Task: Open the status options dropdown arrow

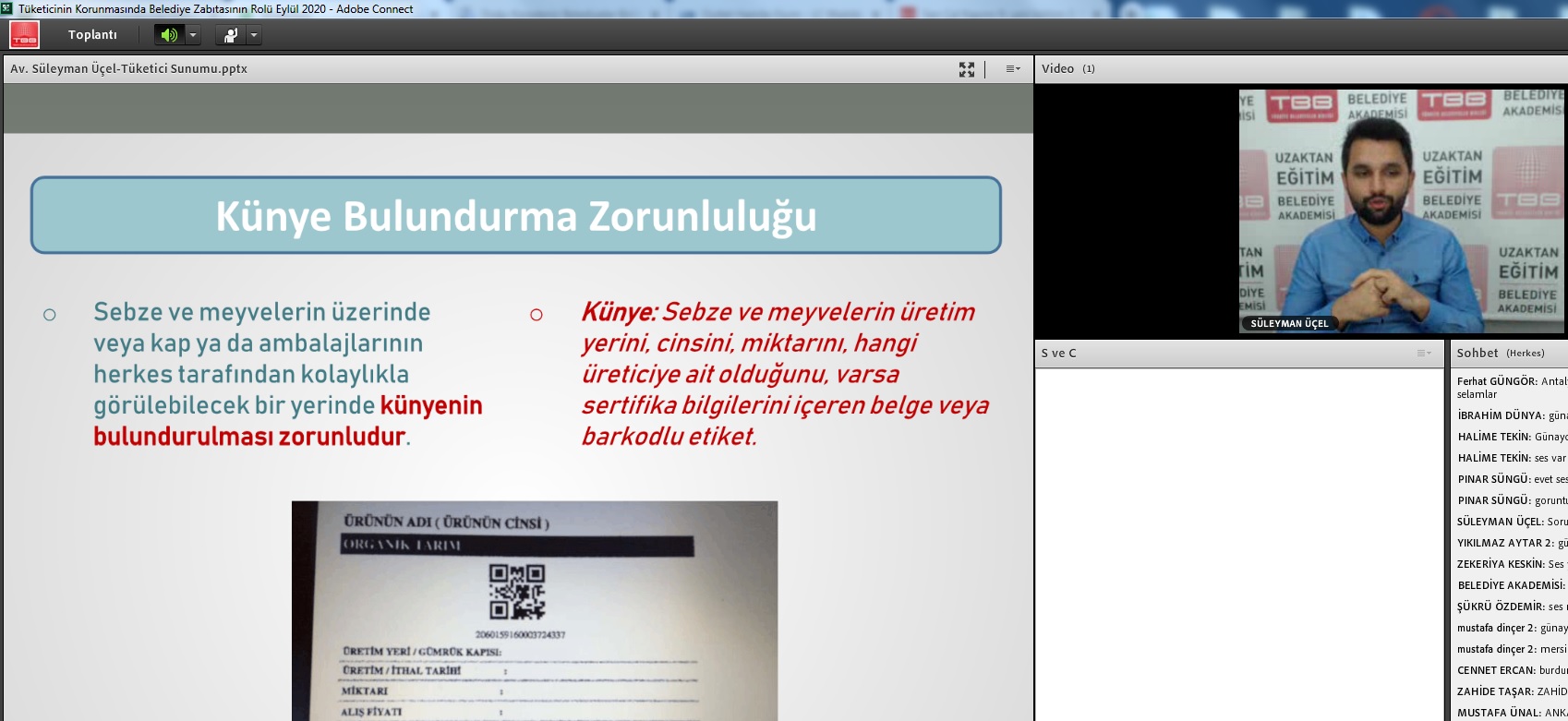Action: pos(254,35)
